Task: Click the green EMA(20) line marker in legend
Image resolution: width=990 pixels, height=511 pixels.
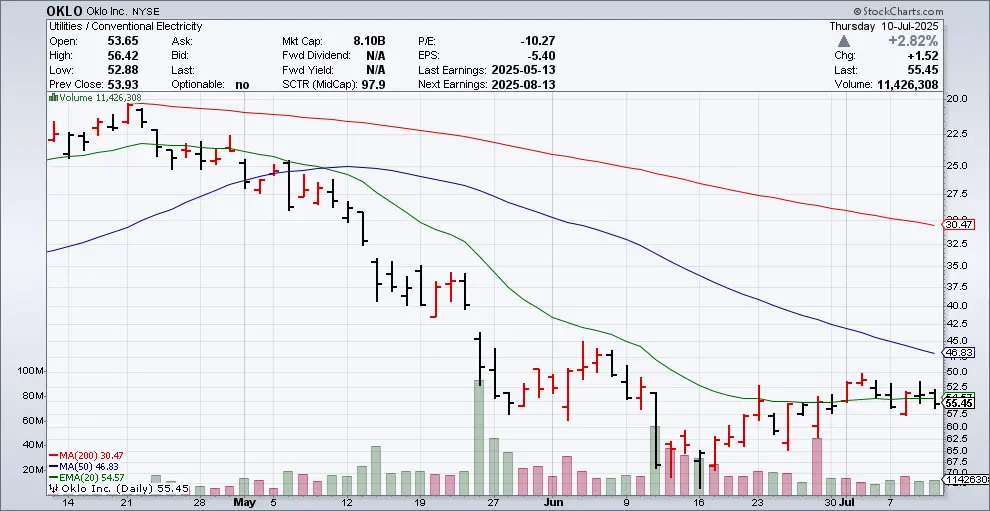Action: [x=53, y=478]
